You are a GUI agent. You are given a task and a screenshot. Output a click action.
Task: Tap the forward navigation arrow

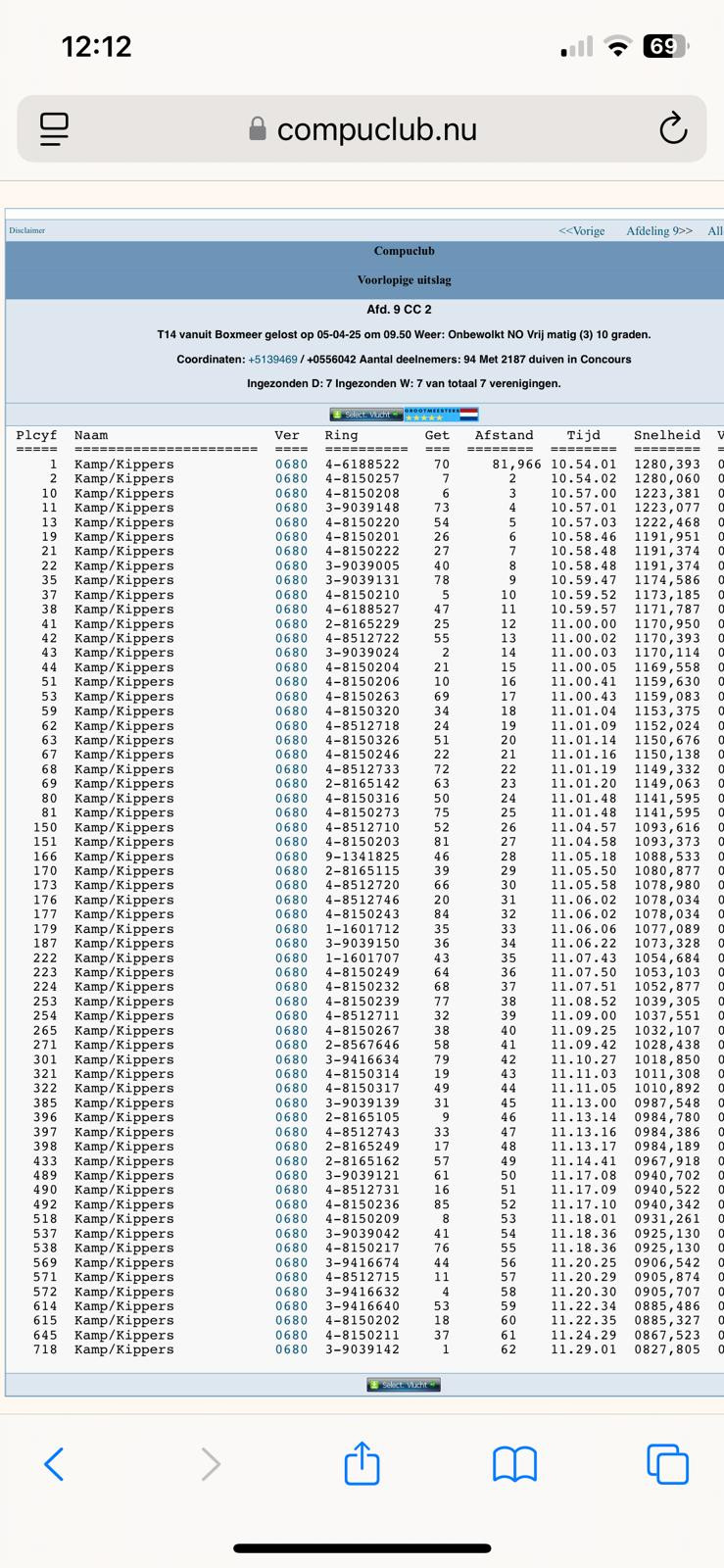(x=210, y=1464)
